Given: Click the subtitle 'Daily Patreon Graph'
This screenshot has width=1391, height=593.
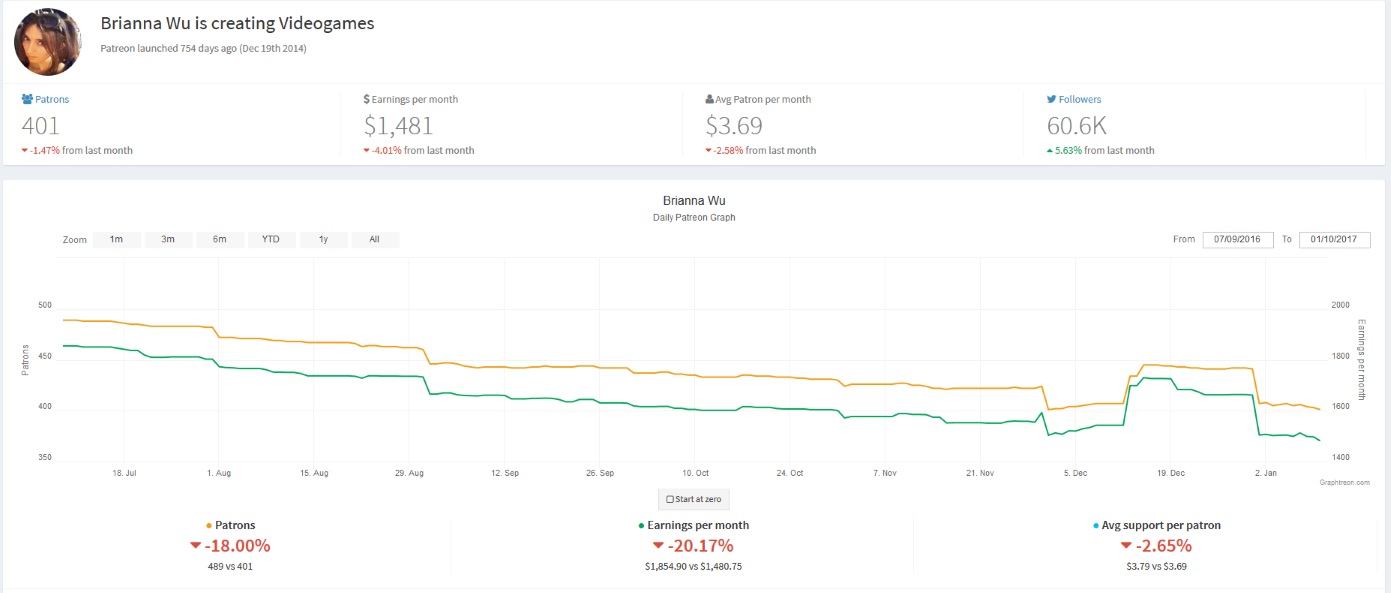Looking at the screenshot, I should 694,218.
